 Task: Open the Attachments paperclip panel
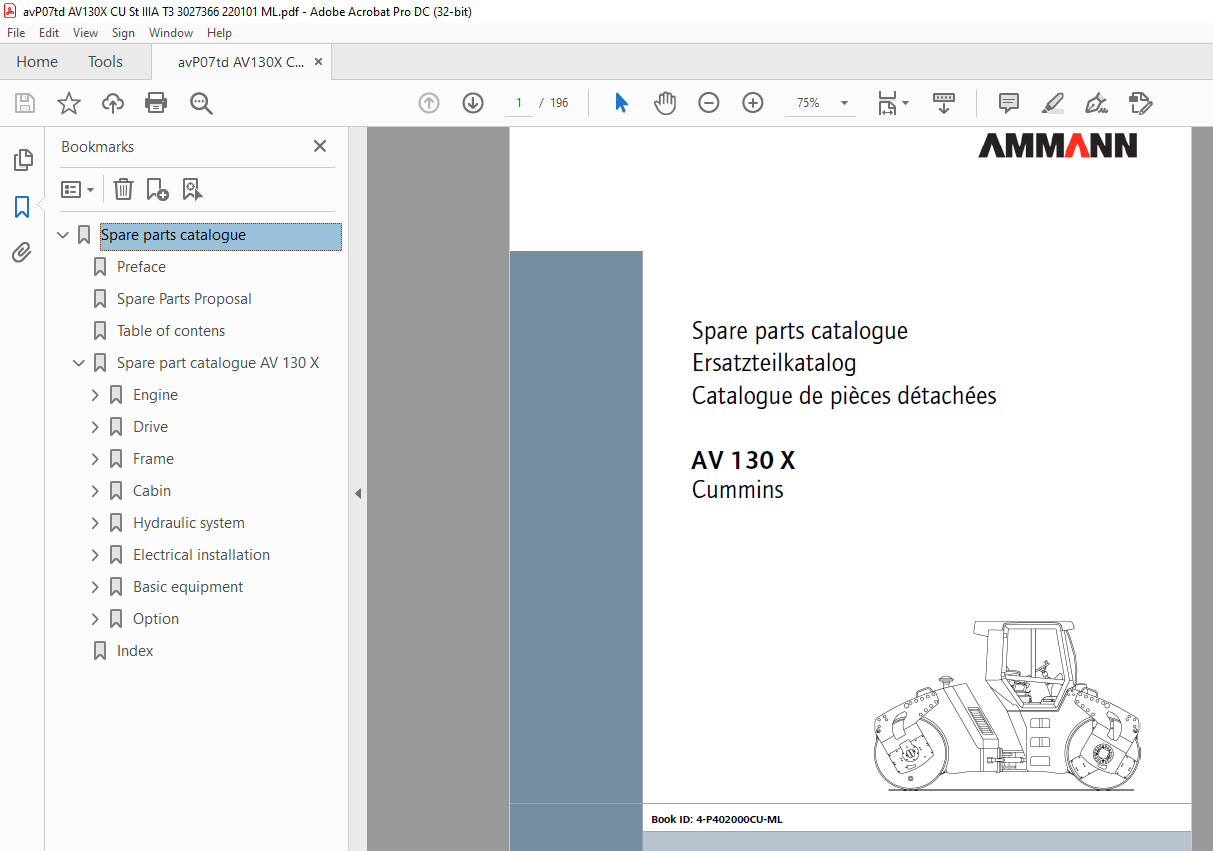coord(22,253)
